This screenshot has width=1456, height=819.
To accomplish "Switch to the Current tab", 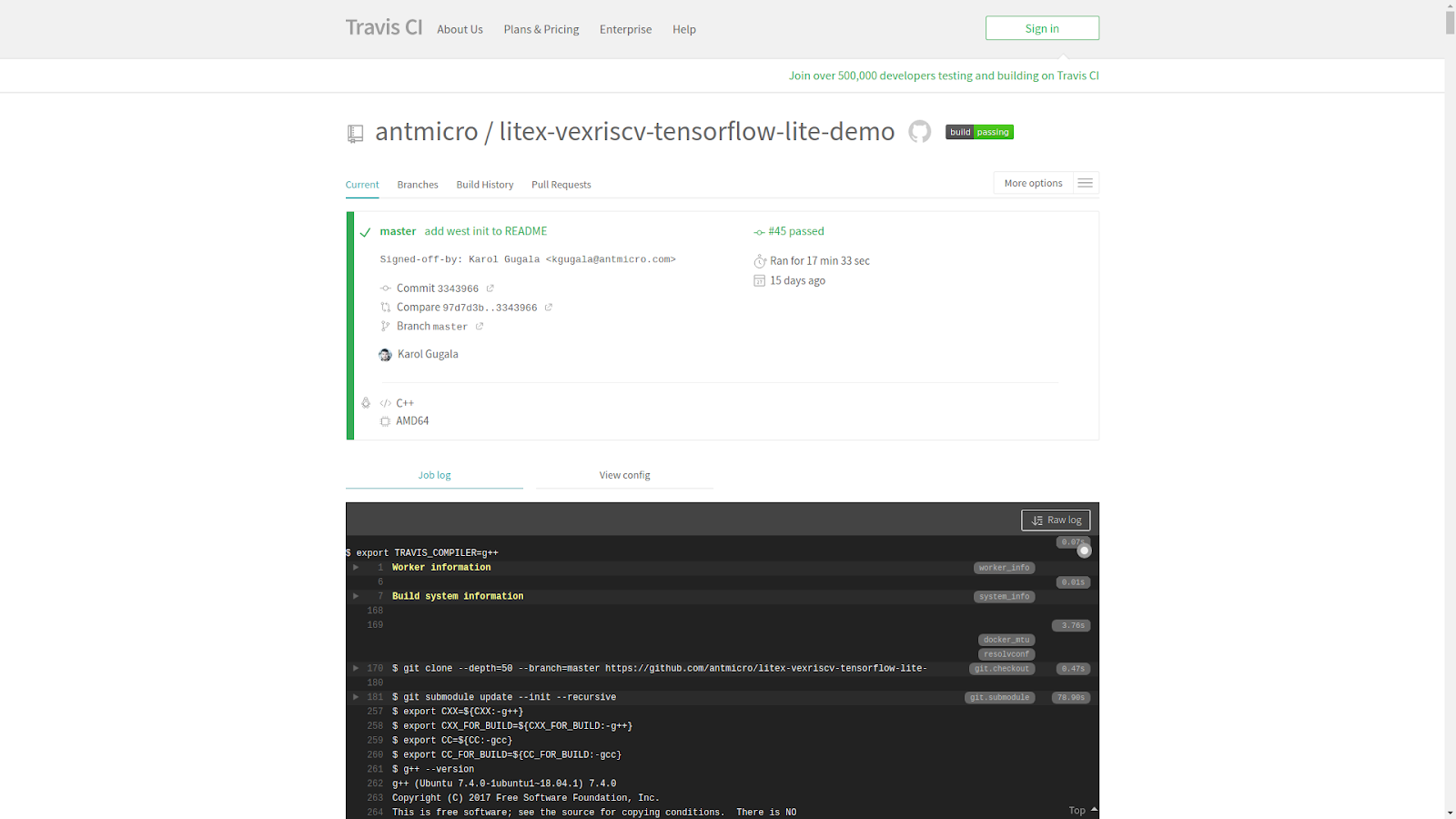I will 362,185.
